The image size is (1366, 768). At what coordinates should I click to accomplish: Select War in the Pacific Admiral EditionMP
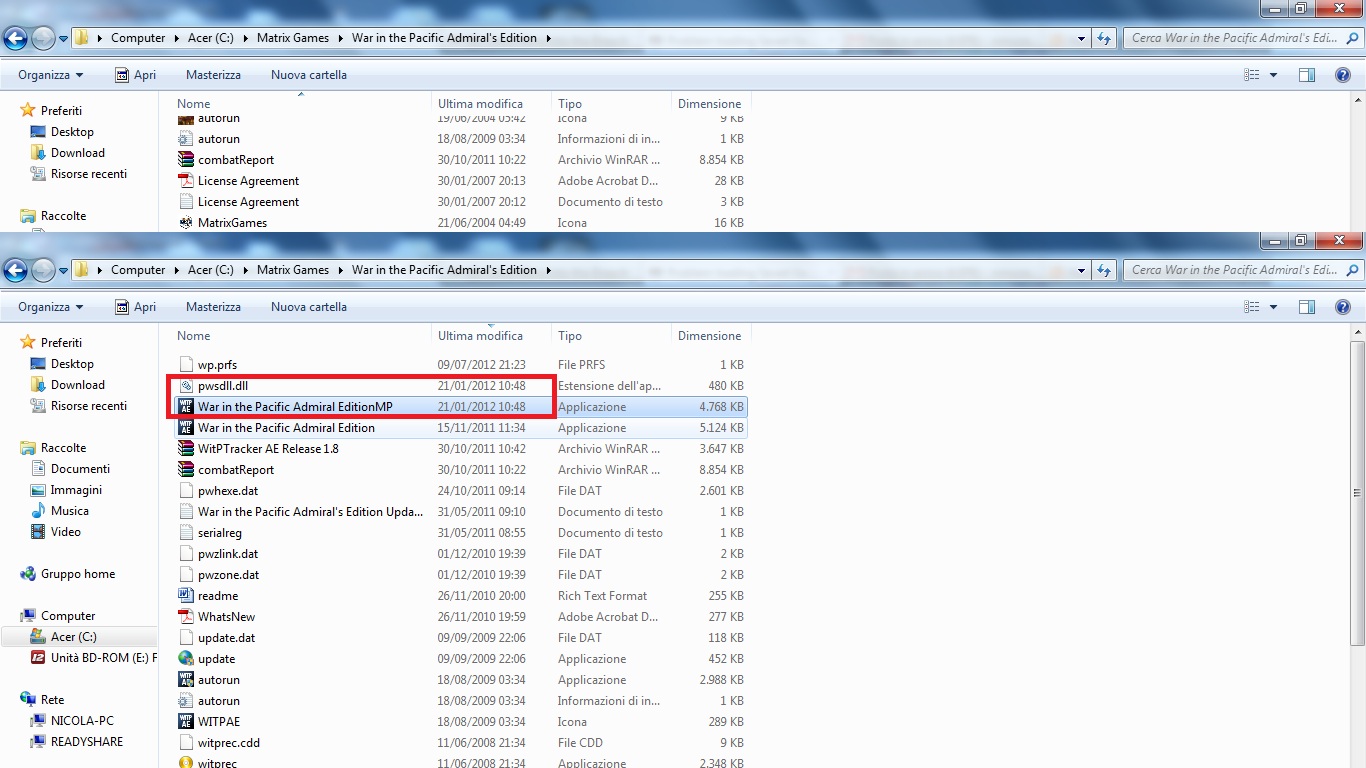coord(459,407)
